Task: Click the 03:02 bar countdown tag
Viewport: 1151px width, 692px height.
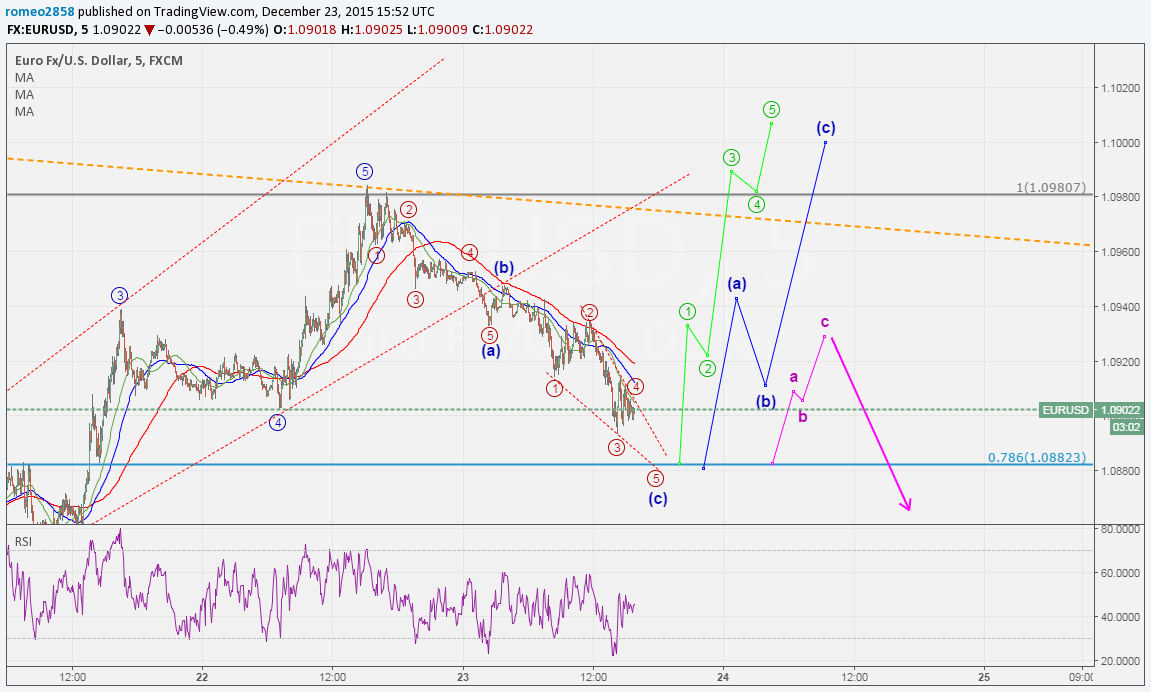Action: click(1126, 426)
